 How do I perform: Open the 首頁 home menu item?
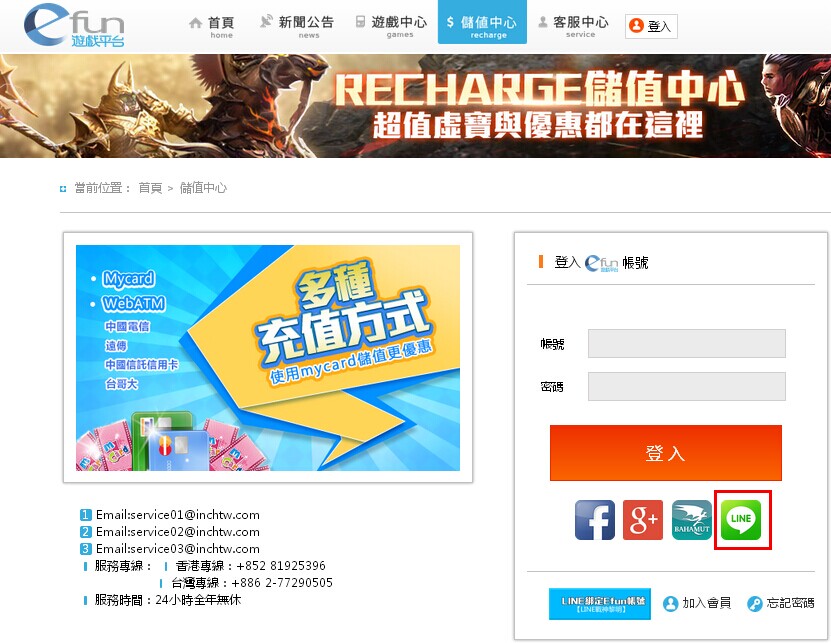click(x=211, y=26)
